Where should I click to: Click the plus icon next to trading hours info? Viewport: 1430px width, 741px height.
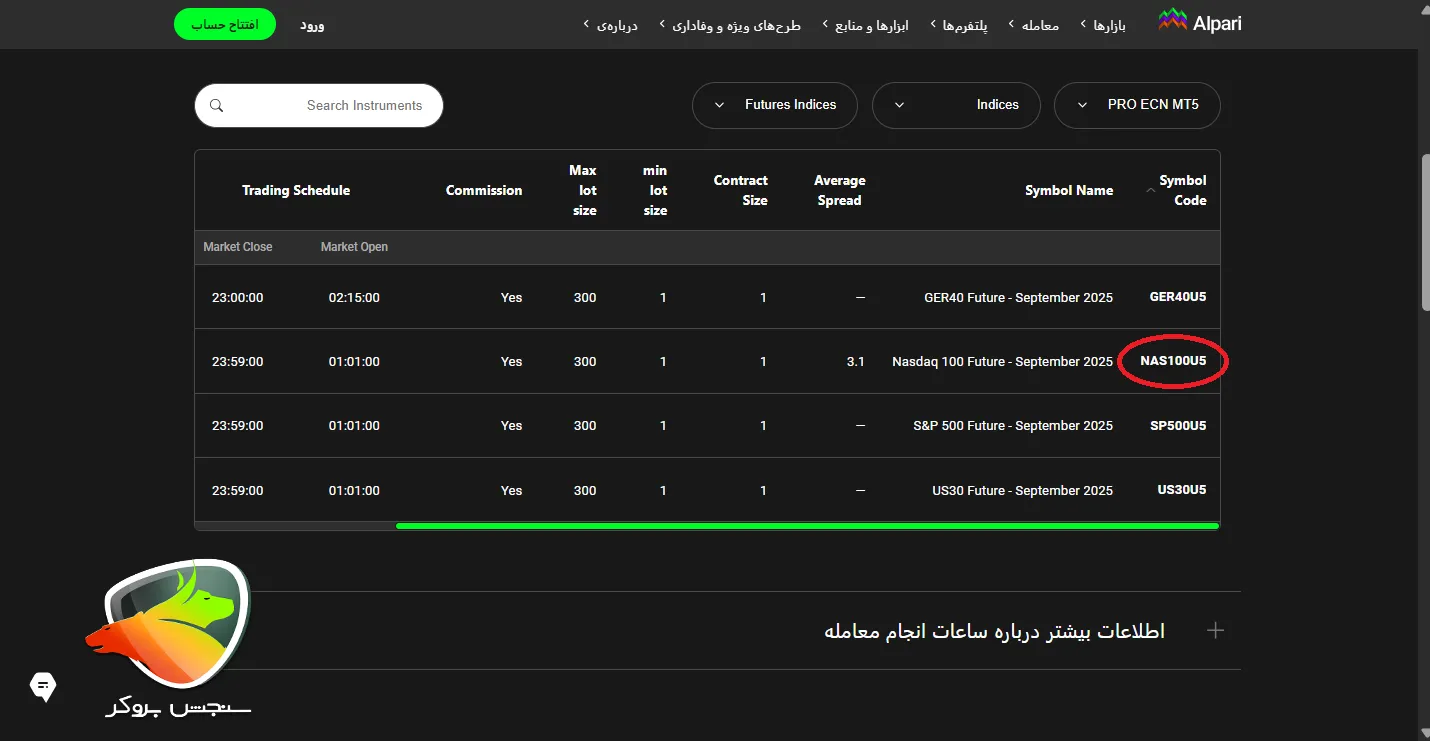pos(1215,631)
